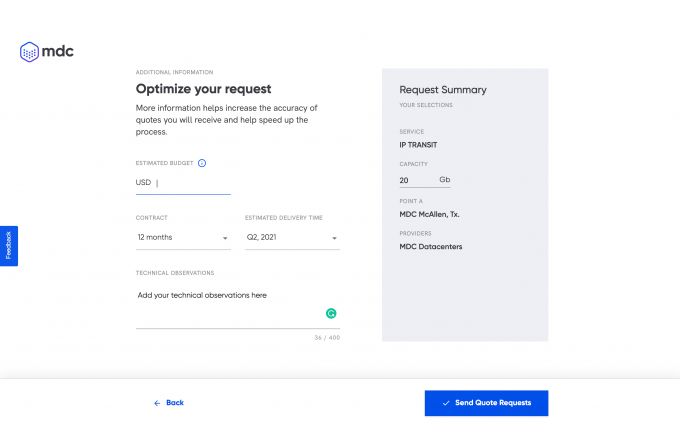The image size is (680, 428).
Task: Click the technical observations text area
Action: tap(238, 306)
